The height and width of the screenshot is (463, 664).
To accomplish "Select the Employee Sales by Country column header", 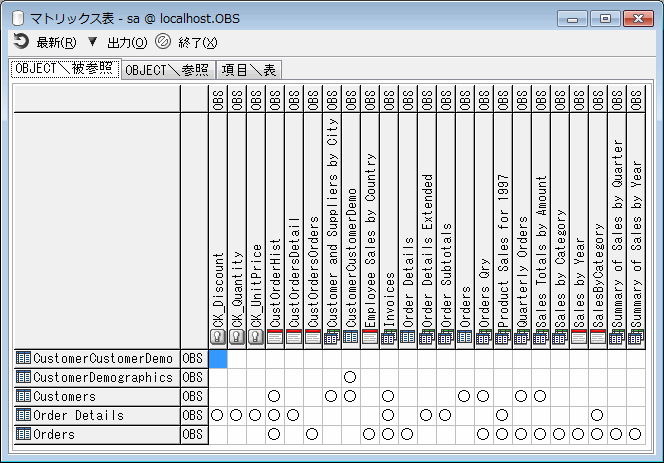I will [369, 240].
